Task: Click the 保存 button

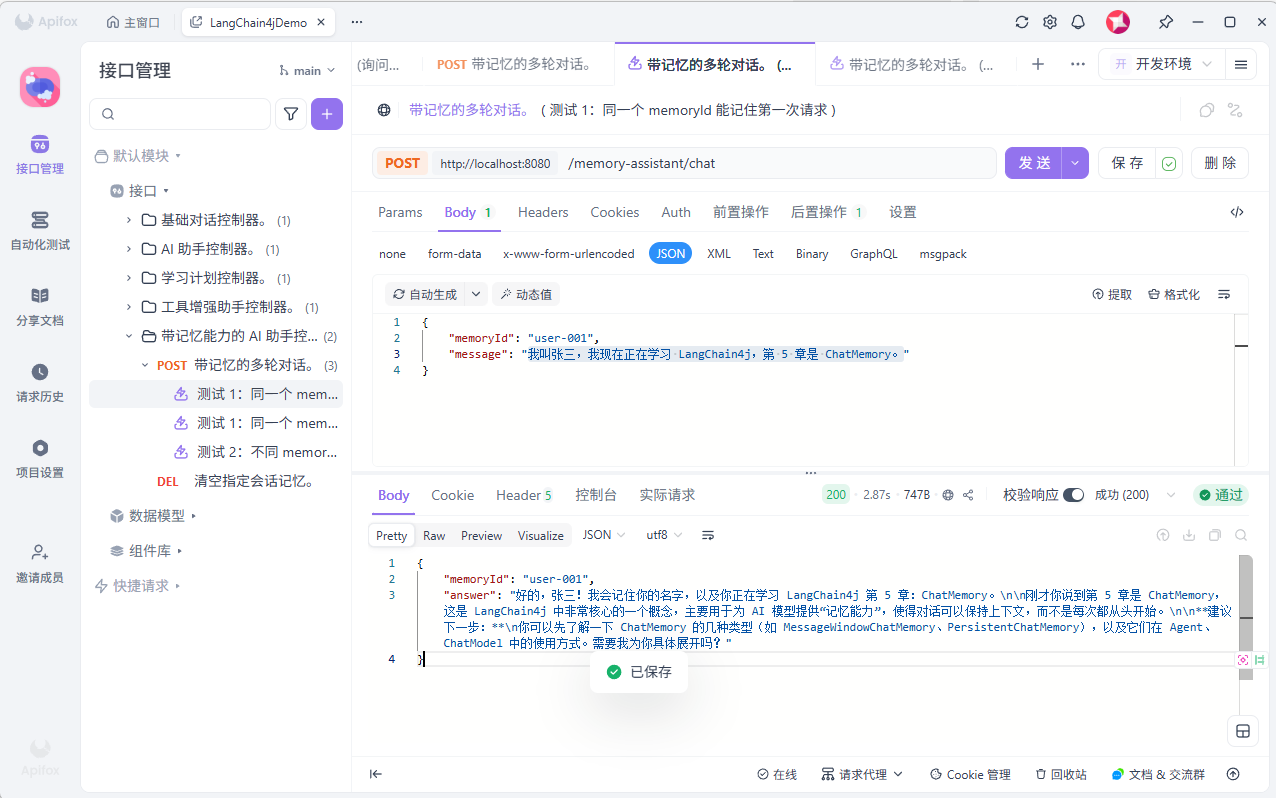Action: pos(1127,163)
